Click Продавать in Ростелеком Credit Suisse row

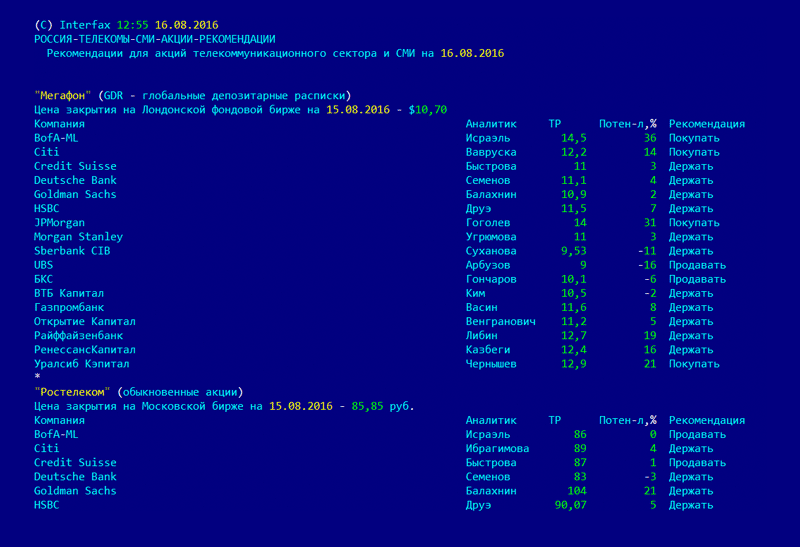pos(697,463)
